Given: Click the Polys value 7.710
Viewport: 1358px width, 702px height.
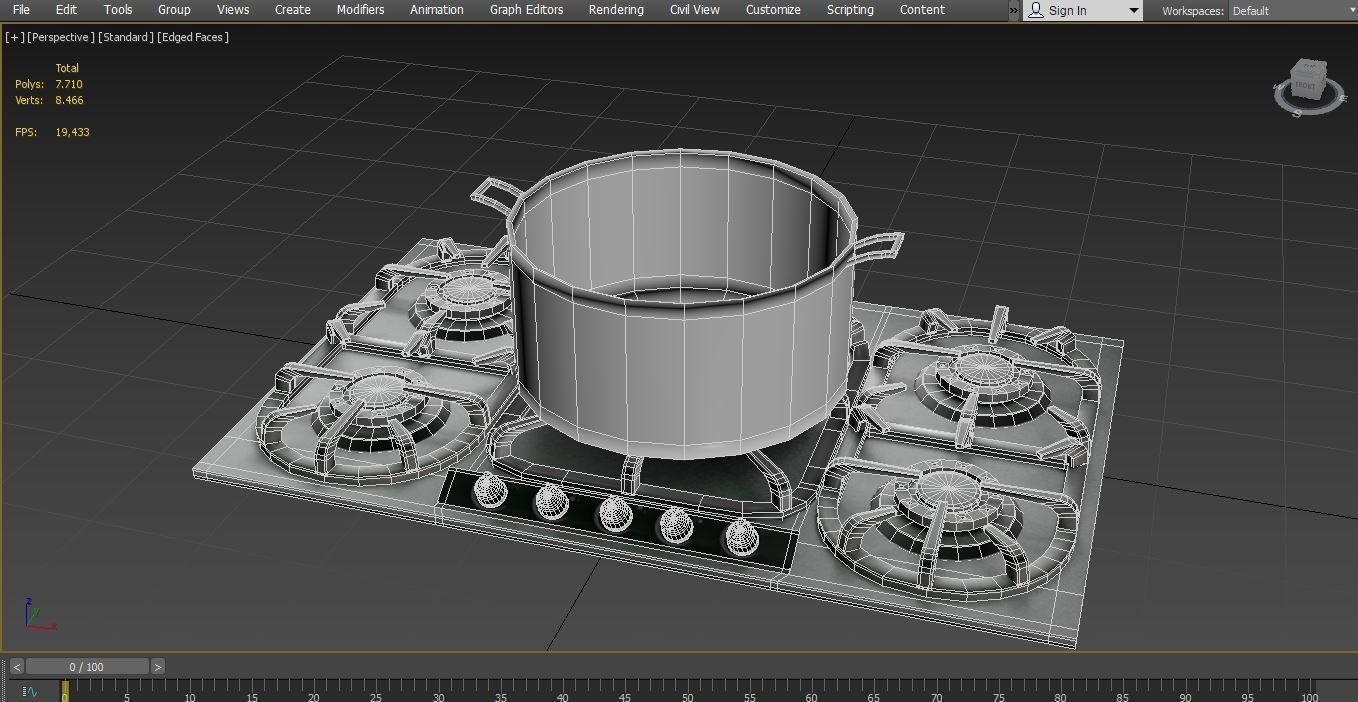Looking at the screenshot, I should [x=69, y=84].
